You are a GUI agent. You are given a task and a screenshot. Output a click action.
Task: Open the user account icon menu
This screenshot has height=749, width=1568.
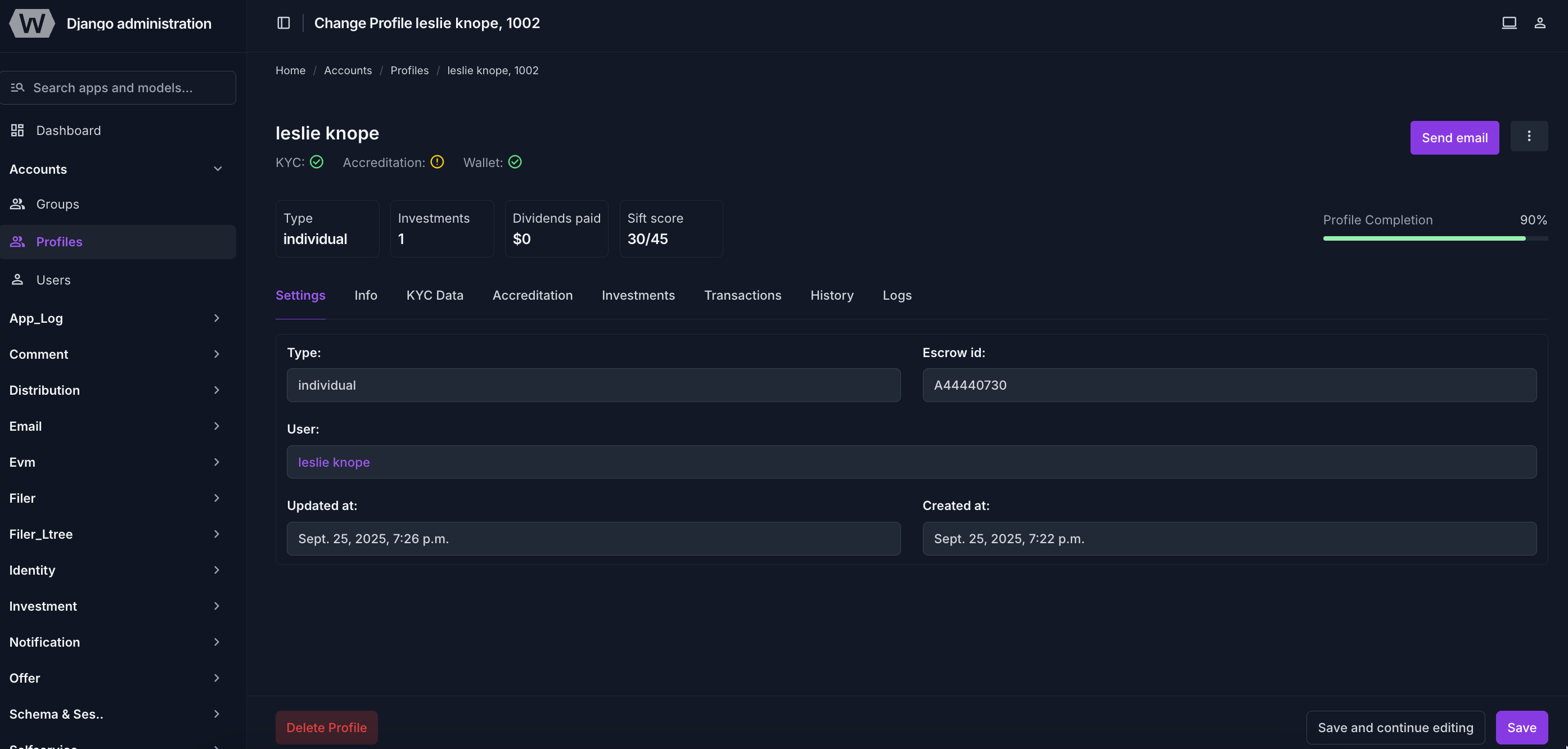tap(1539, 23)
